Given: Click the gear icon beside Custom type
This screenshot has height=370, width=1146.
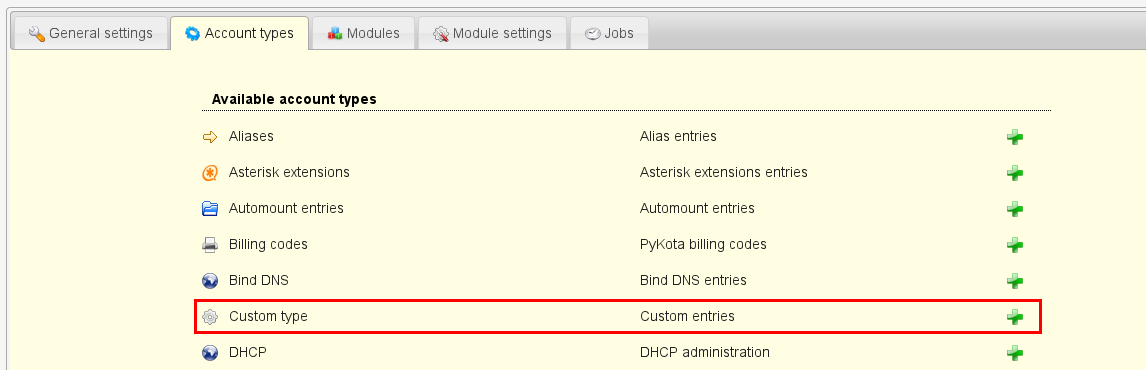Looking at the screenshot, I should 210,317.
